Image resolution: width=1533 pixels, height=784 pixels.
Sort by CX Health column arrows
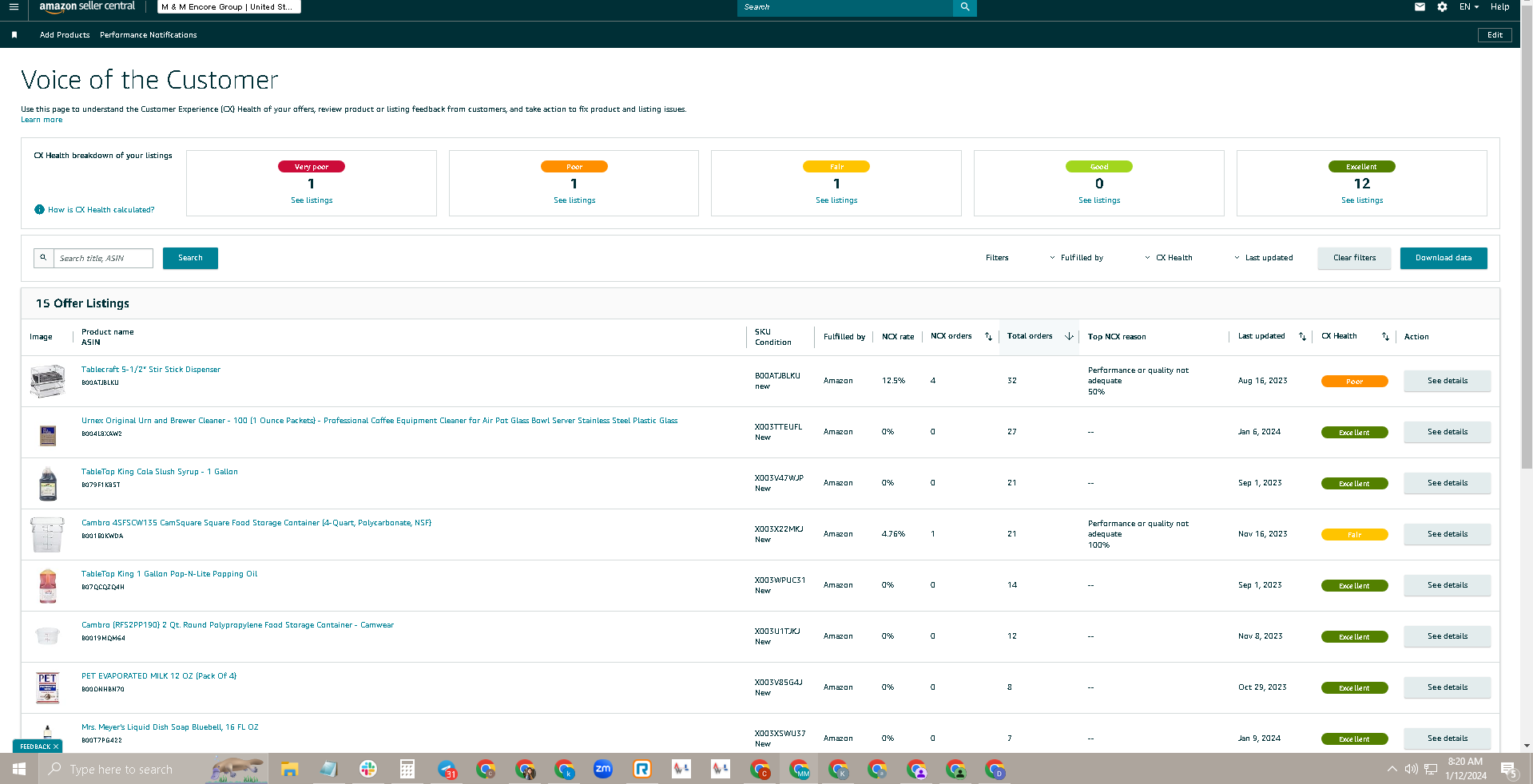[x=1385, y=337]
